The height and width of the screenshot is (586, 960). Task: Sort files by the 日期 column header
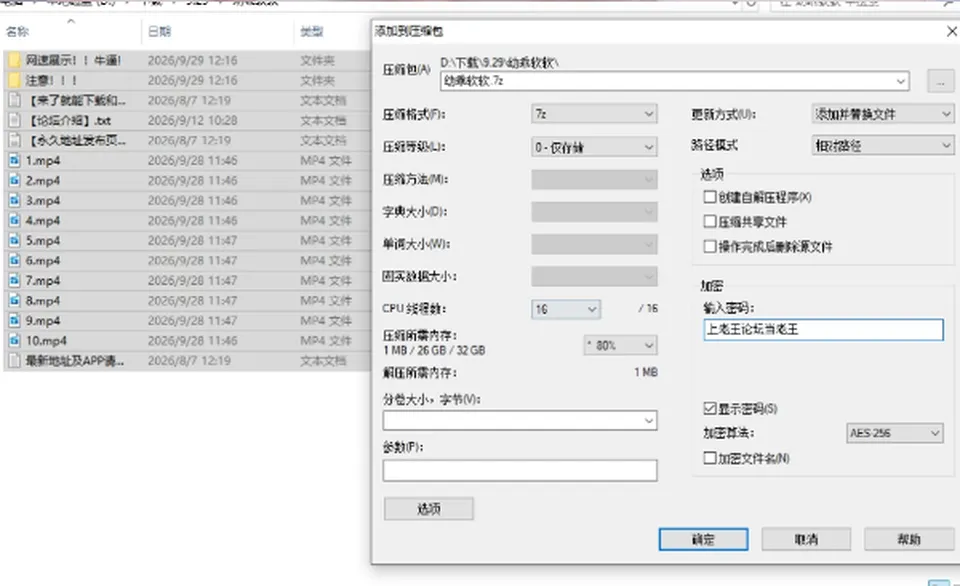[159, 31]
